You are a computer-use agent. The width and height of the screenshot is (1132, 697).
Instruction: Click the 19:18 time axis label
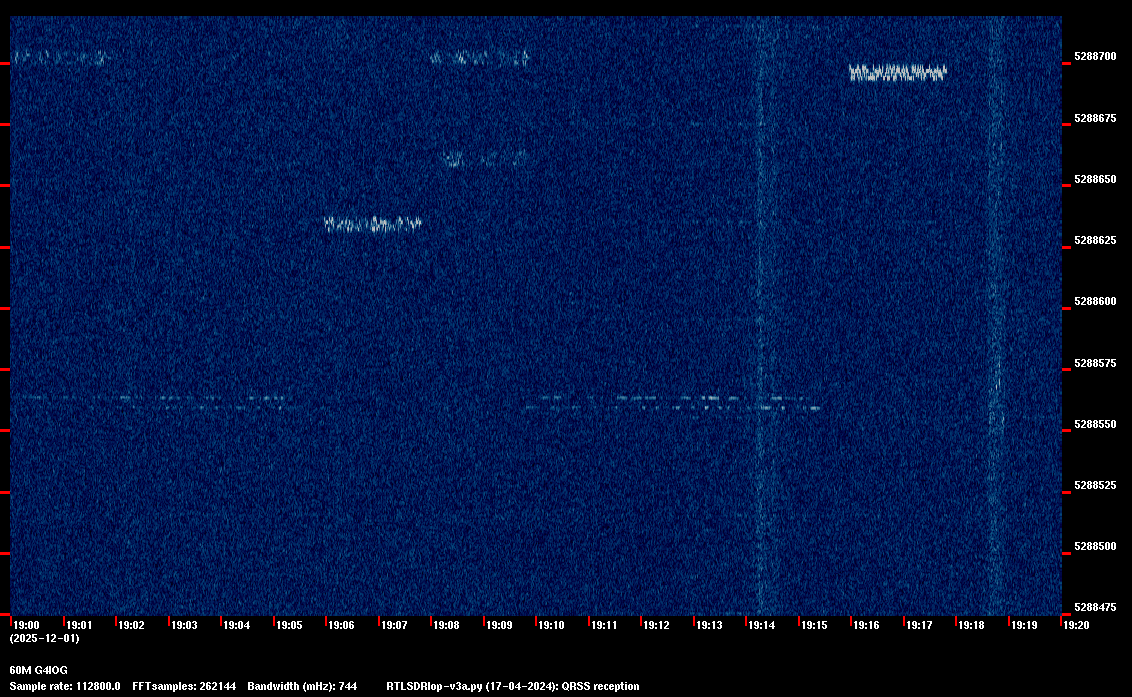click(x=971, y=625)
